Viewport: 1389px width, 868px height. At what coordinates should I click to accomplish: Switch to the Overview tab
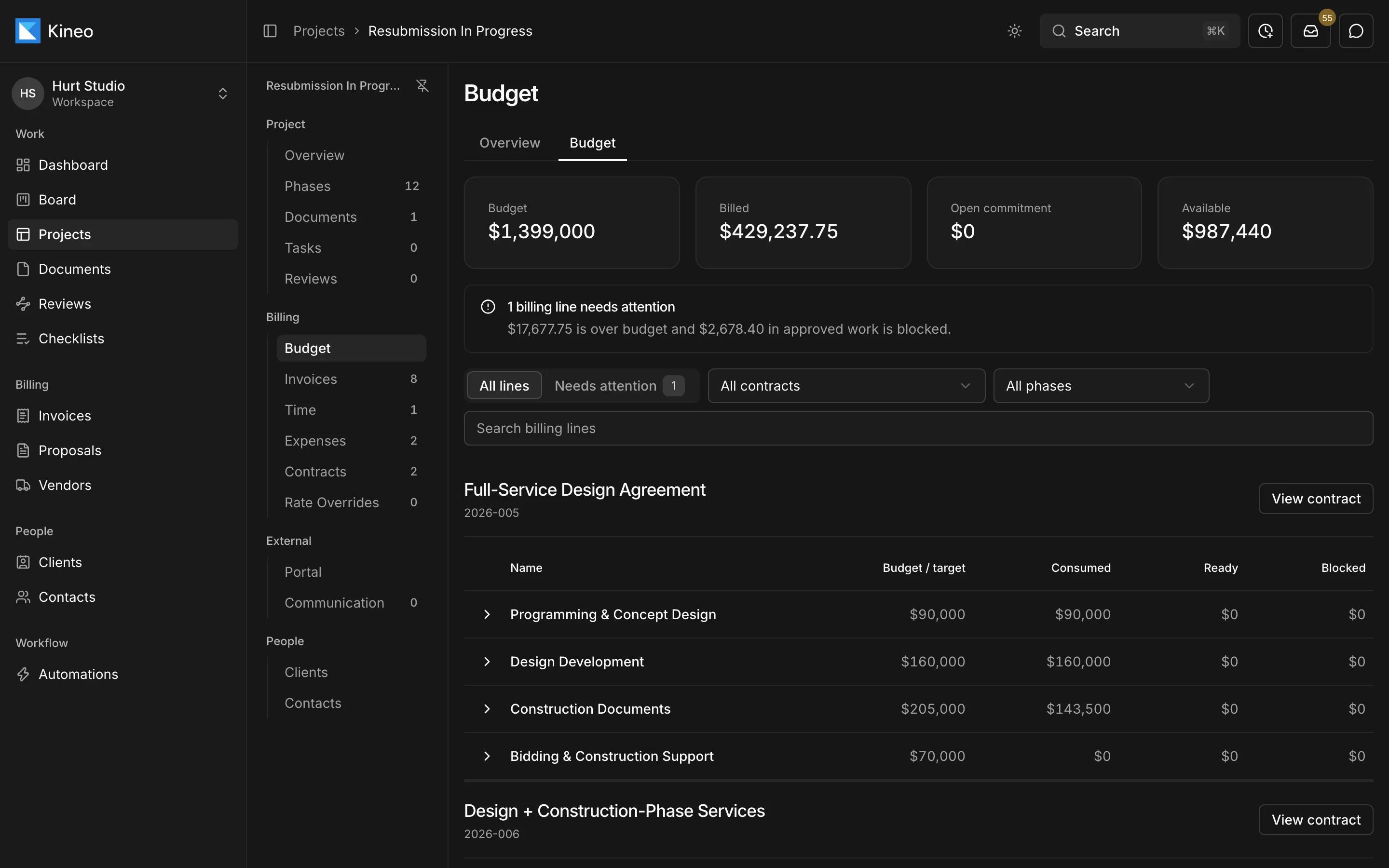(x=510, y=143)
